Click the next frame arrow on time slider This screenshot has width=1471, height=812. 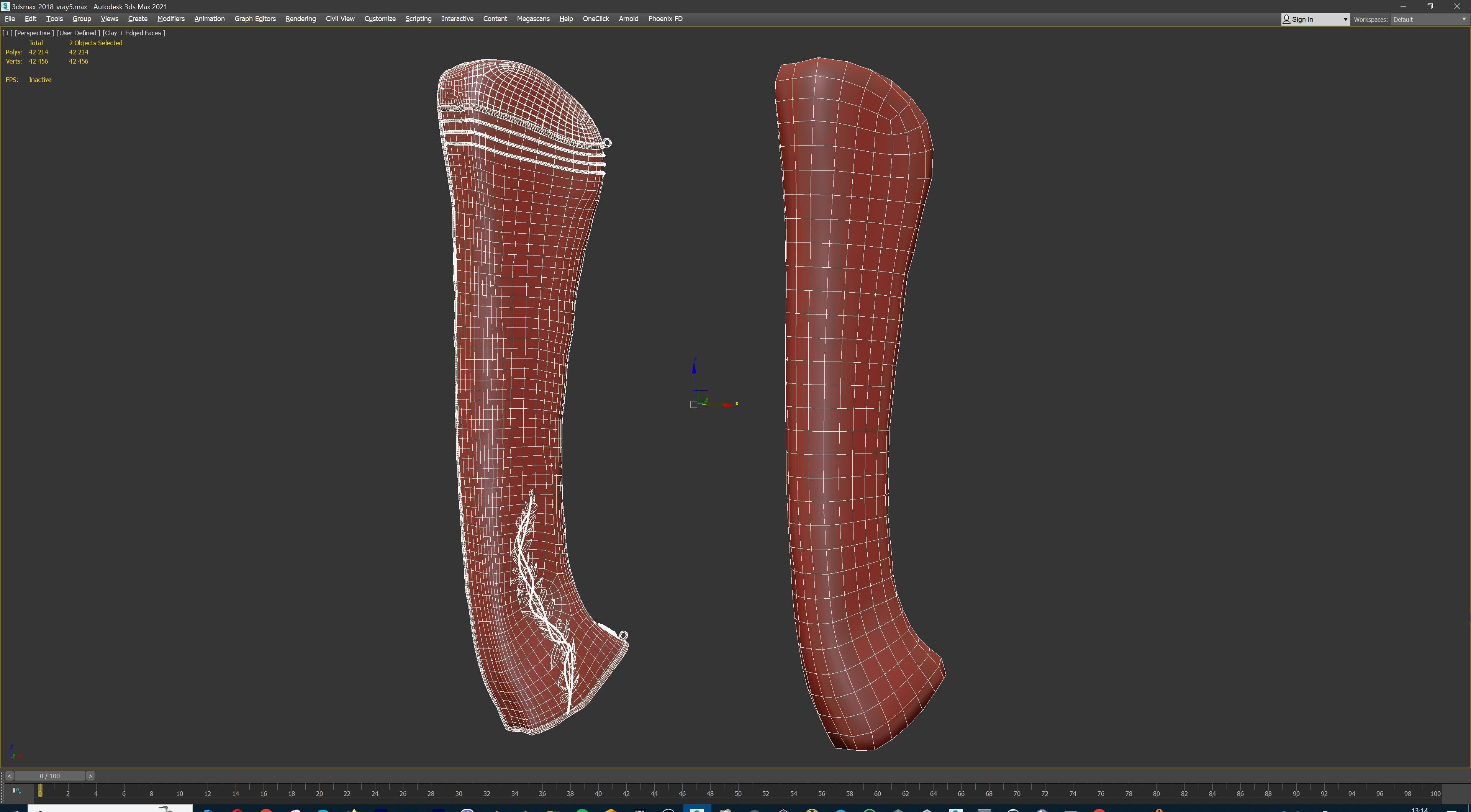point(90,776)
